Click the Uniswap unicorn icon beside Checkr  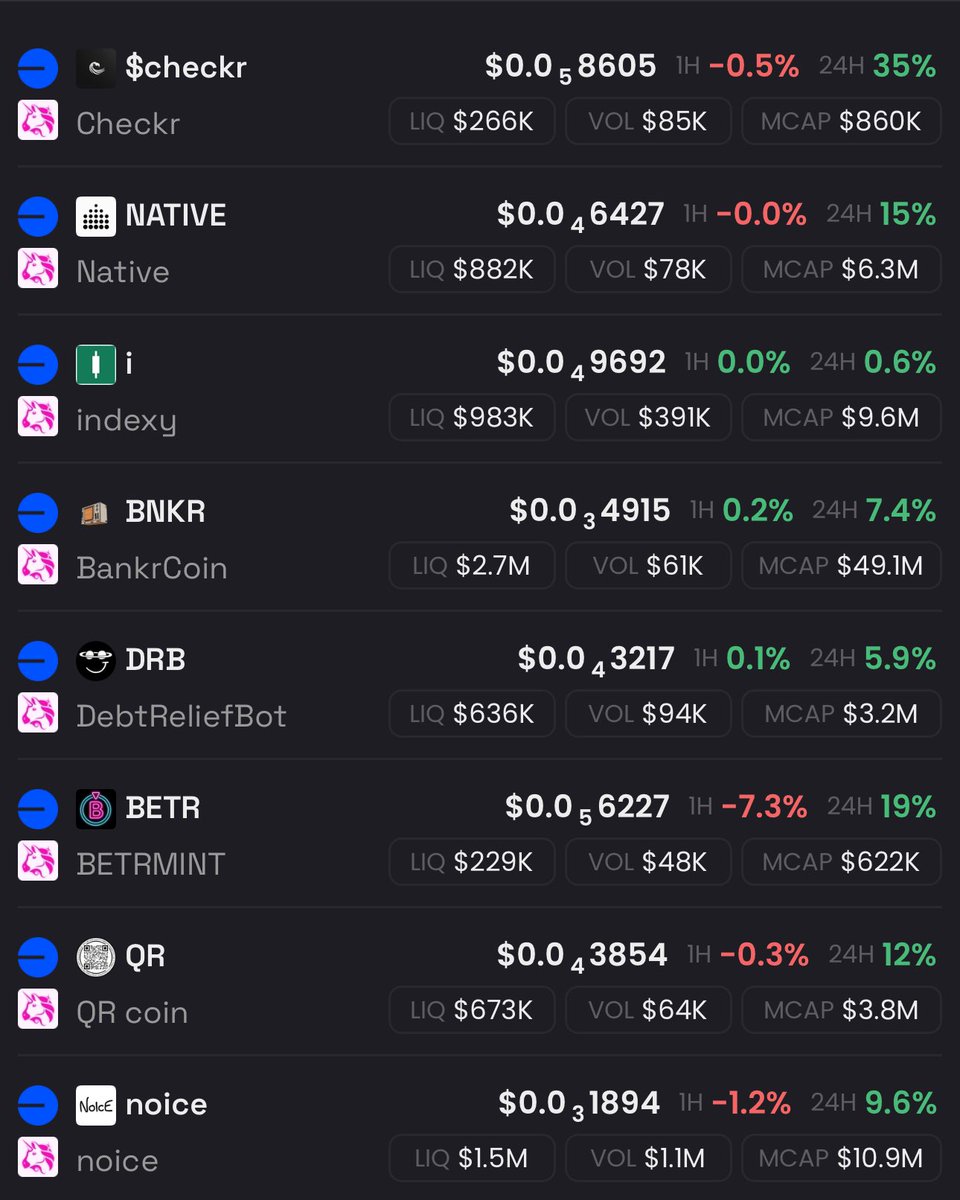click(38, 121)
